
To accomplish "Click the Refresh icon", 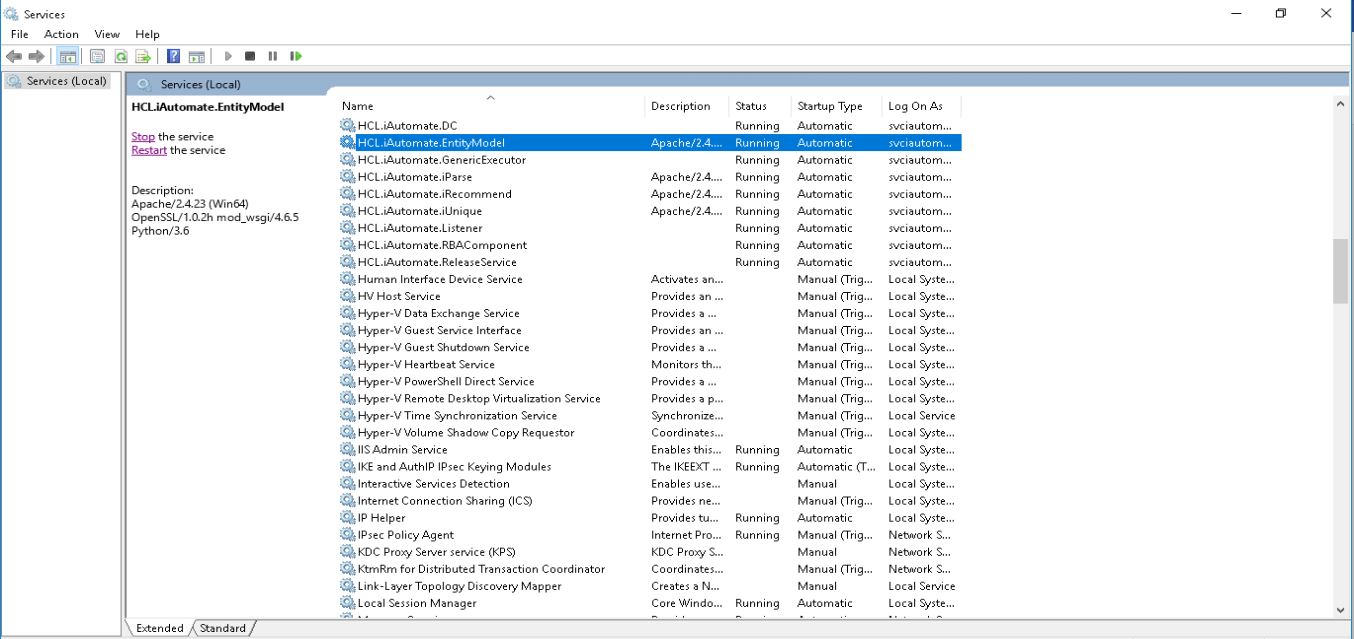I will click(120, 56).
